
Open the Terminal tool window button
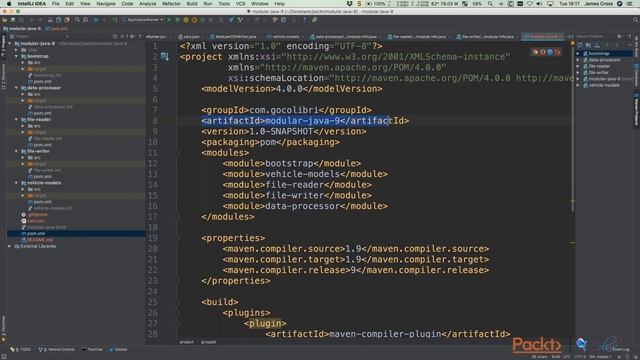click(93, 349)
